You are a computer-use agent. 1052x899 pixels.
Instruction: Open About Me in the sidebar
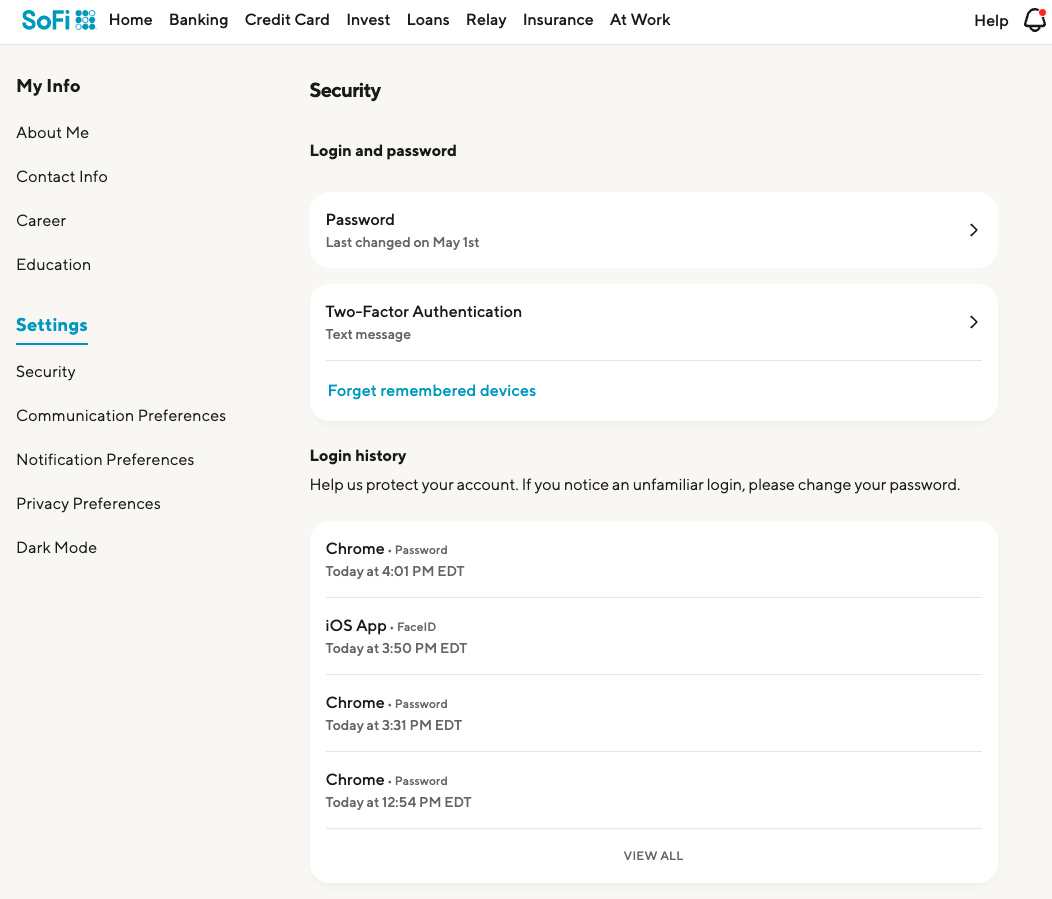[x=53, y=133]
